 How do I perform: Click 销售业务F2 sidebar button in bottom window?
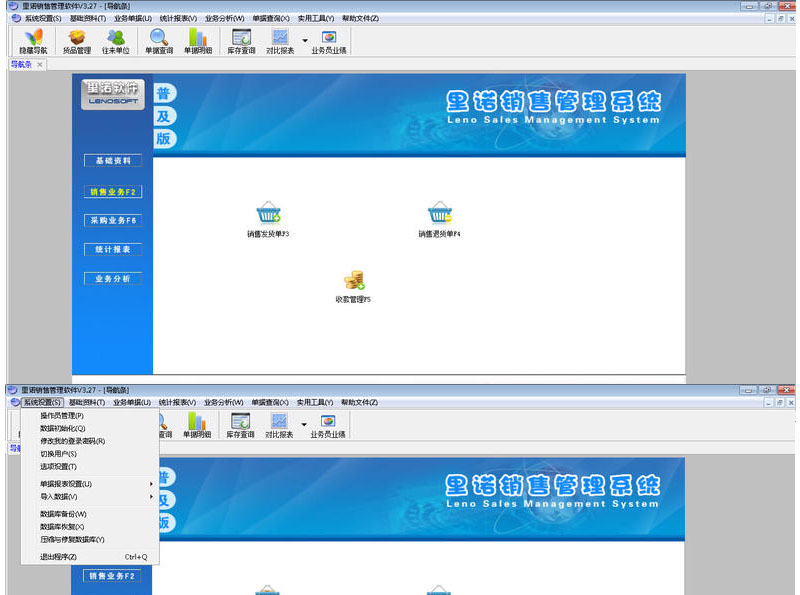[112, 576]
